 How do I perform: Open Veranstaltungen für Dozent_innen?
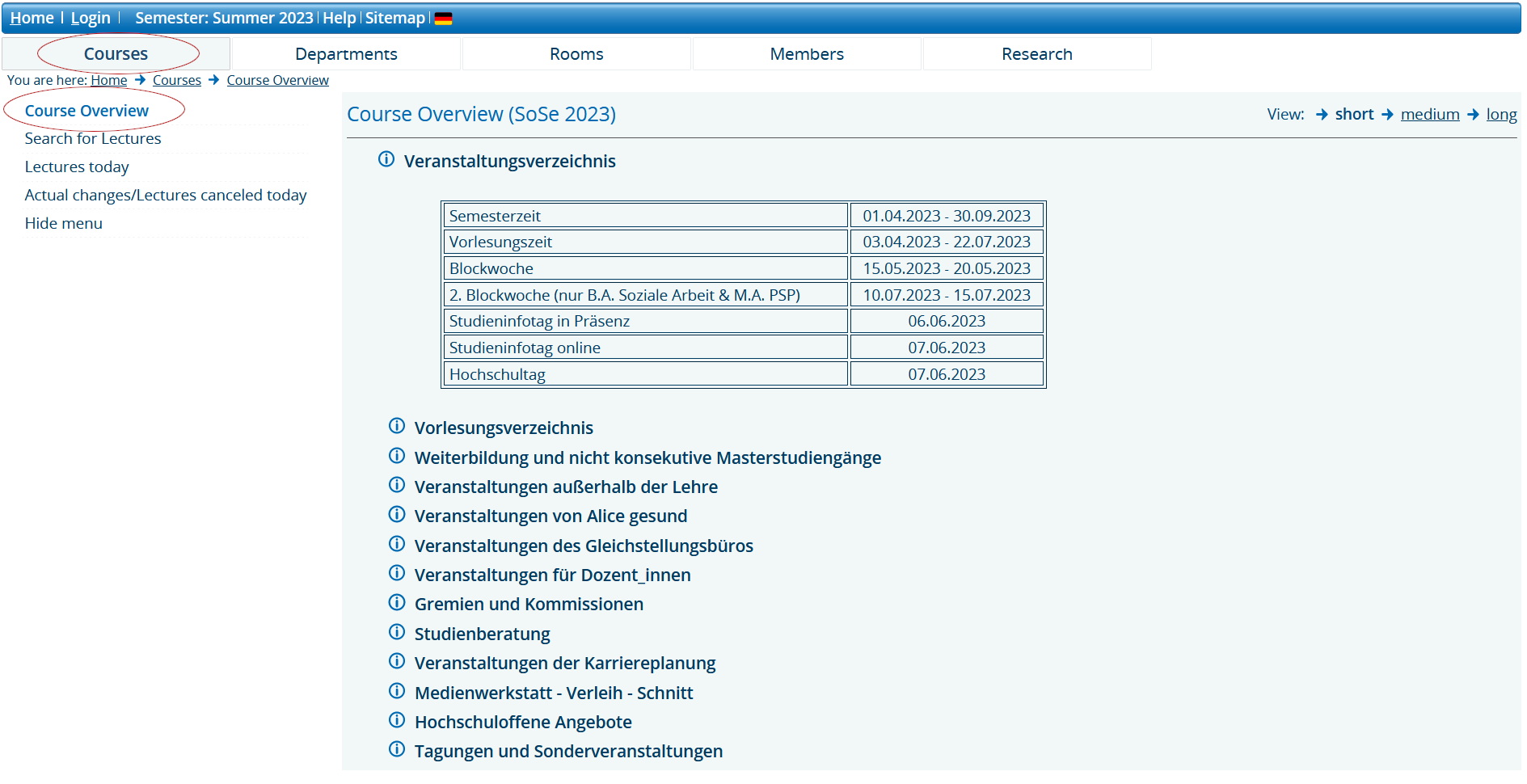(x=552, y=575)
